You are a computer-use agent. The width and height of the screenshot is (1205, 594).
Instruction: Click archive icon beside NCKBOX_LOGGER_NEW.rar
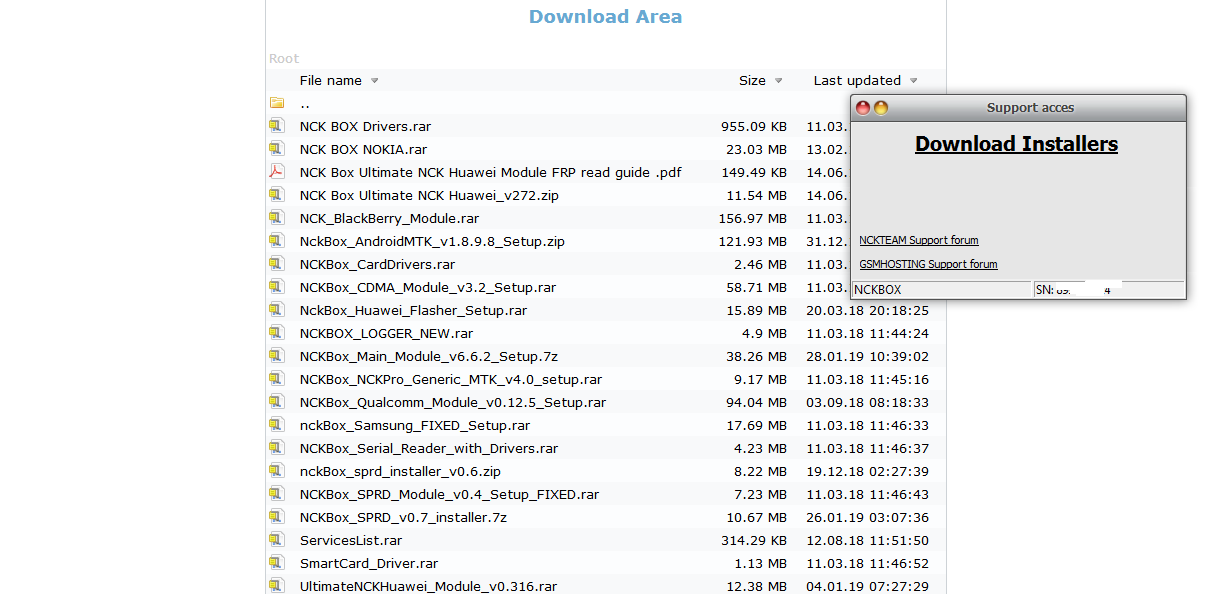(x=277, y=333)
